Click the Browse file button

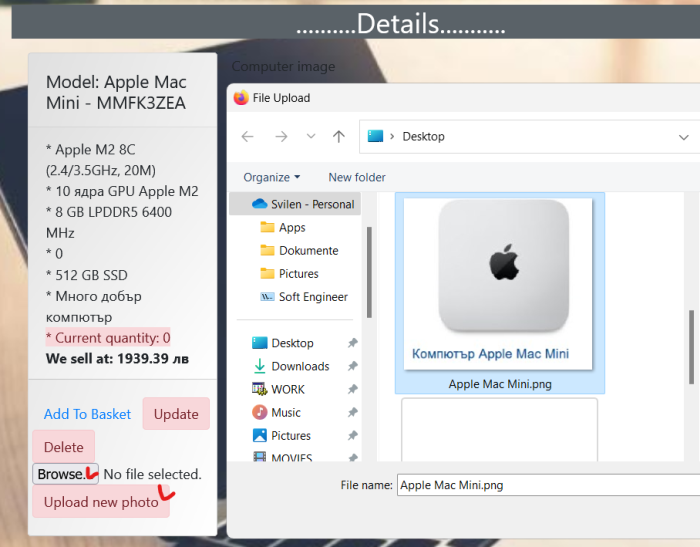(65, 474)
